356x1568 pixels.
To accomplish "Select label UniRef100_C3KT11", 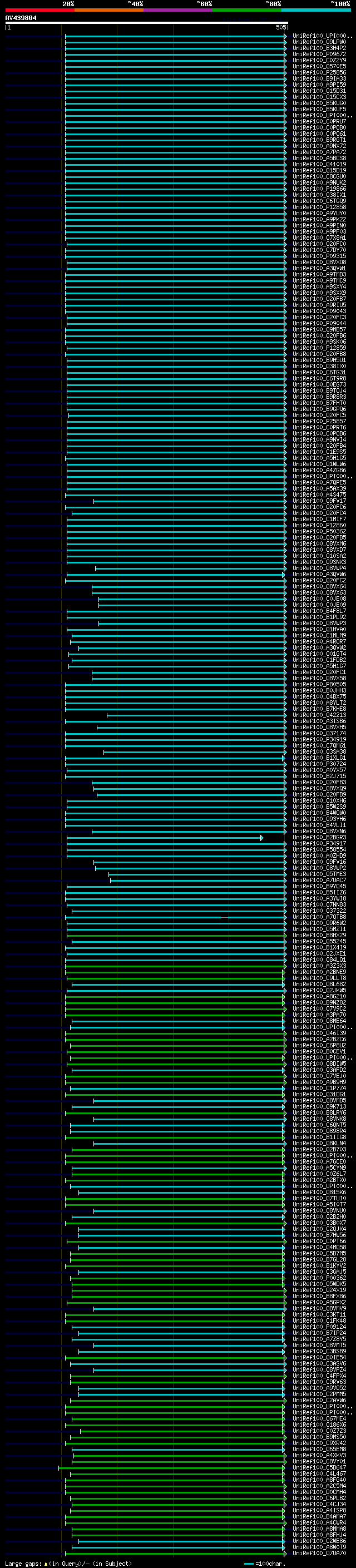I will click(319, 1315).
